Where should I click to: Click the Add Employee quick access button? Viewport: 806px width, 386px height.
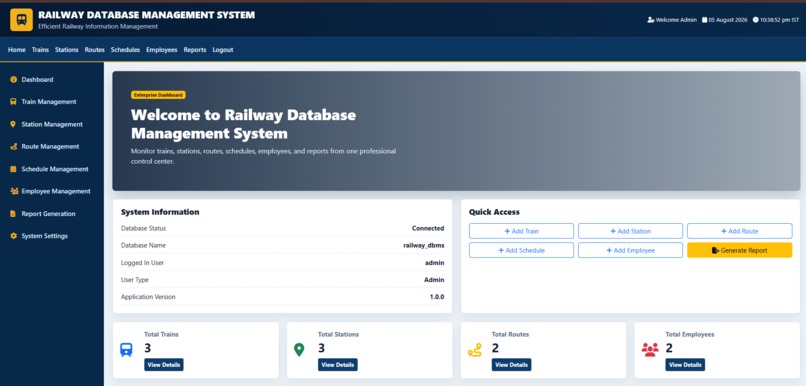pyautogui.click(x=630, y=250)
